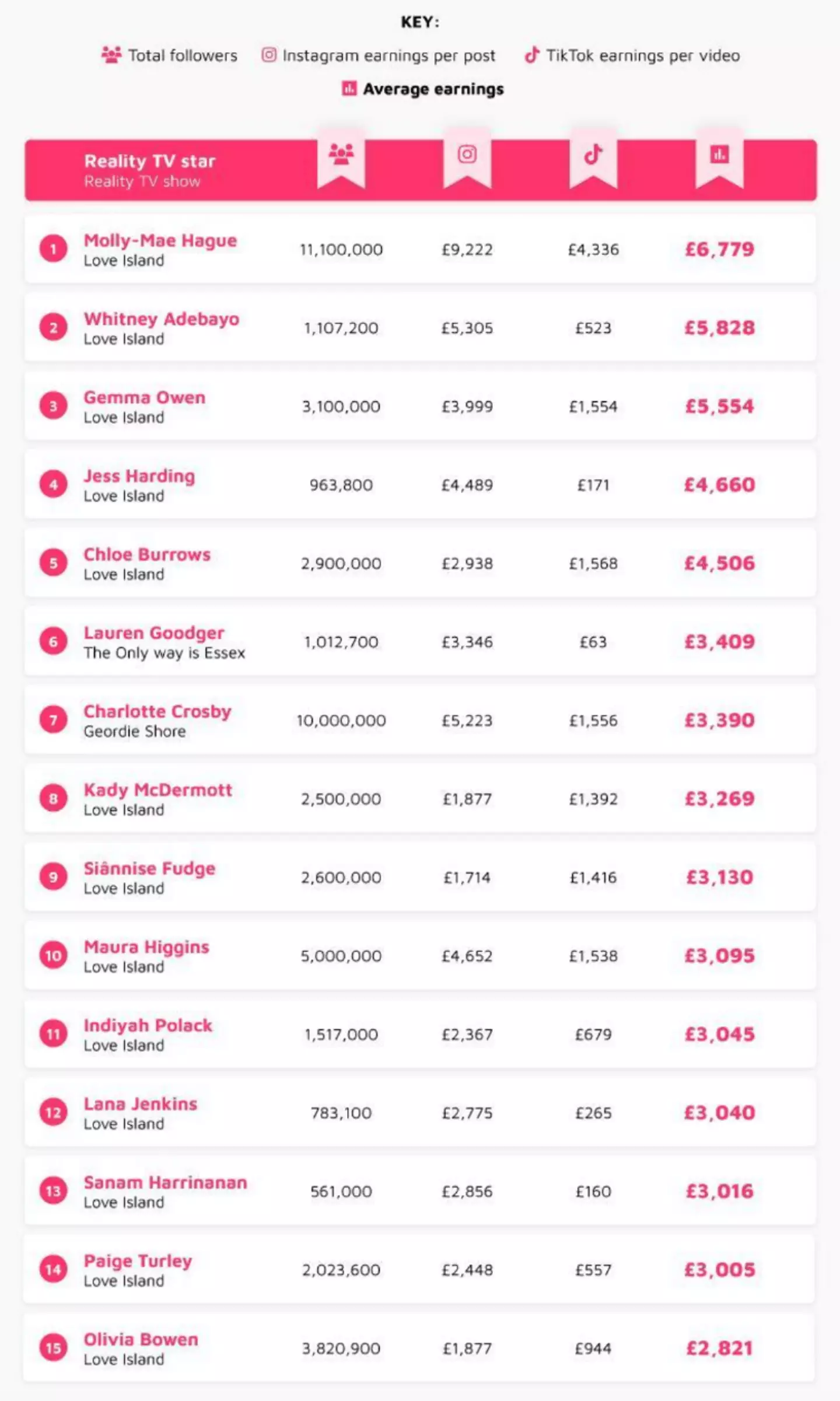Click Jess Harding's £4,489 Instagram earnings
Screen dimensions: 840x1401
point(467,485)
